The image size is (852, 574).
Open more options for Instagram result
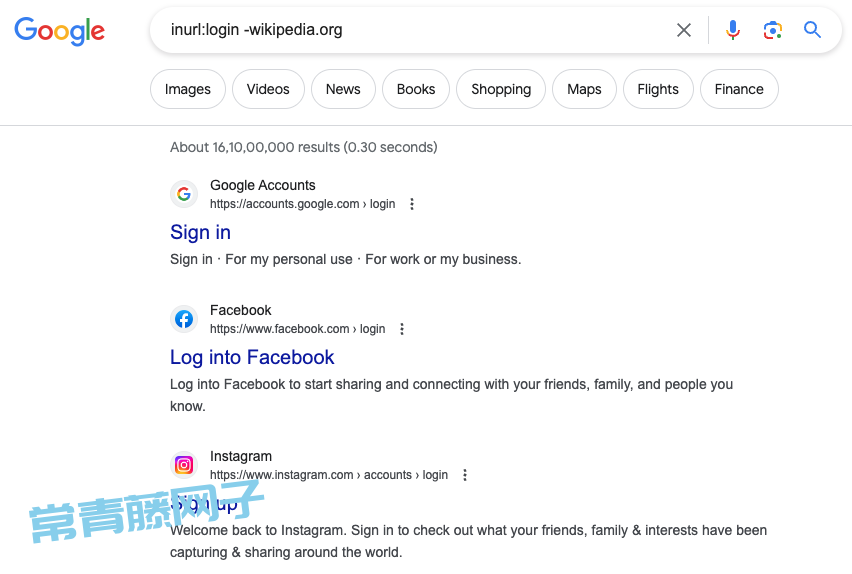click(x=465, y=475)
